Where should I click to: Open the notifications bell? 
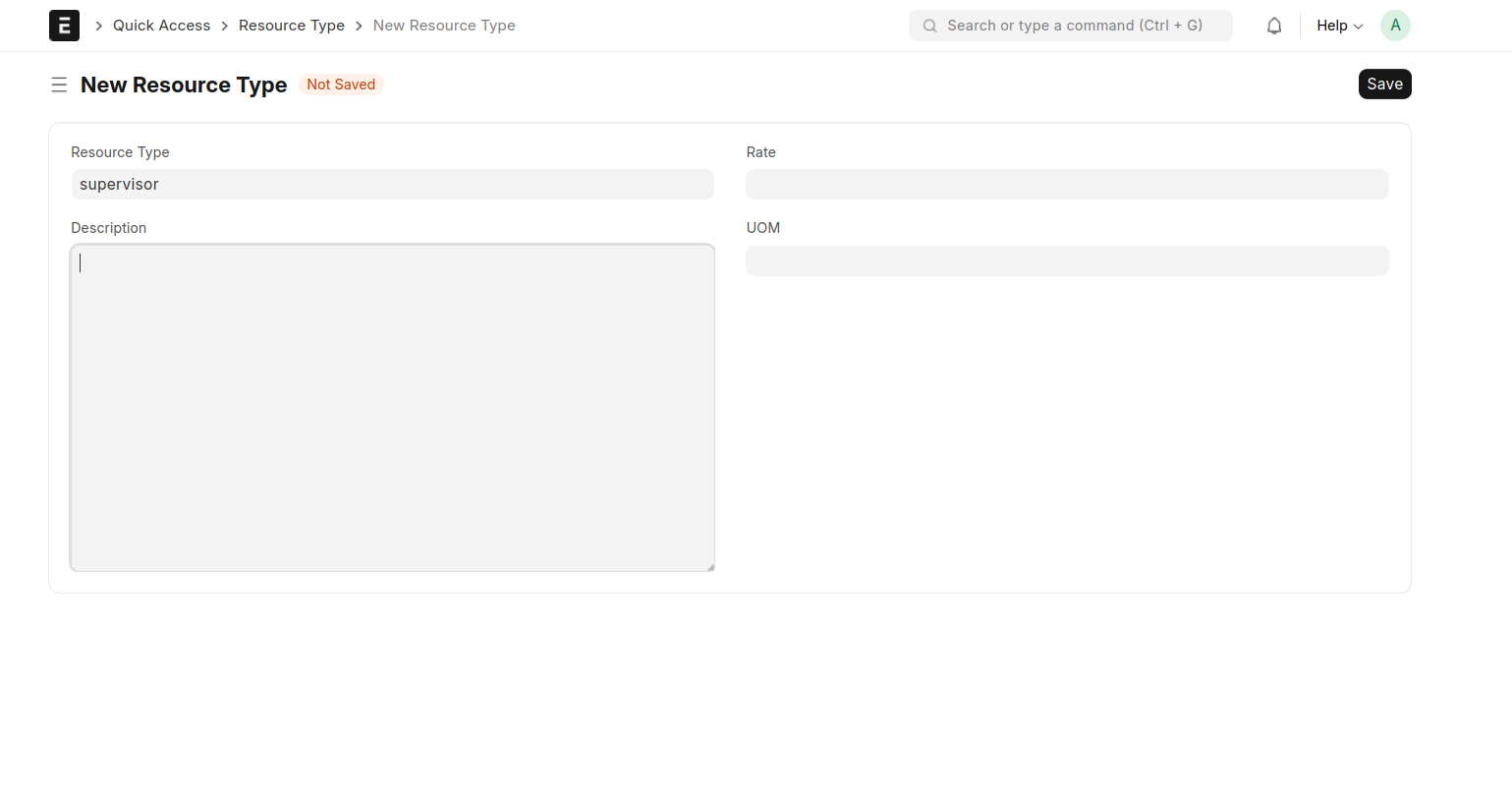click(x=1273, y=26)
